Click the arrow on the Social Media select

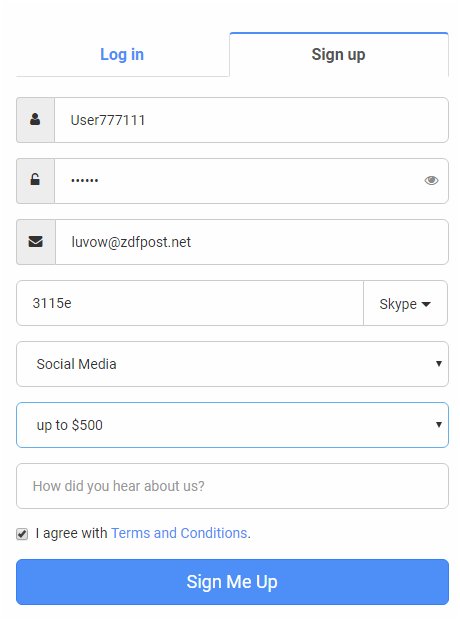[439, 364]
